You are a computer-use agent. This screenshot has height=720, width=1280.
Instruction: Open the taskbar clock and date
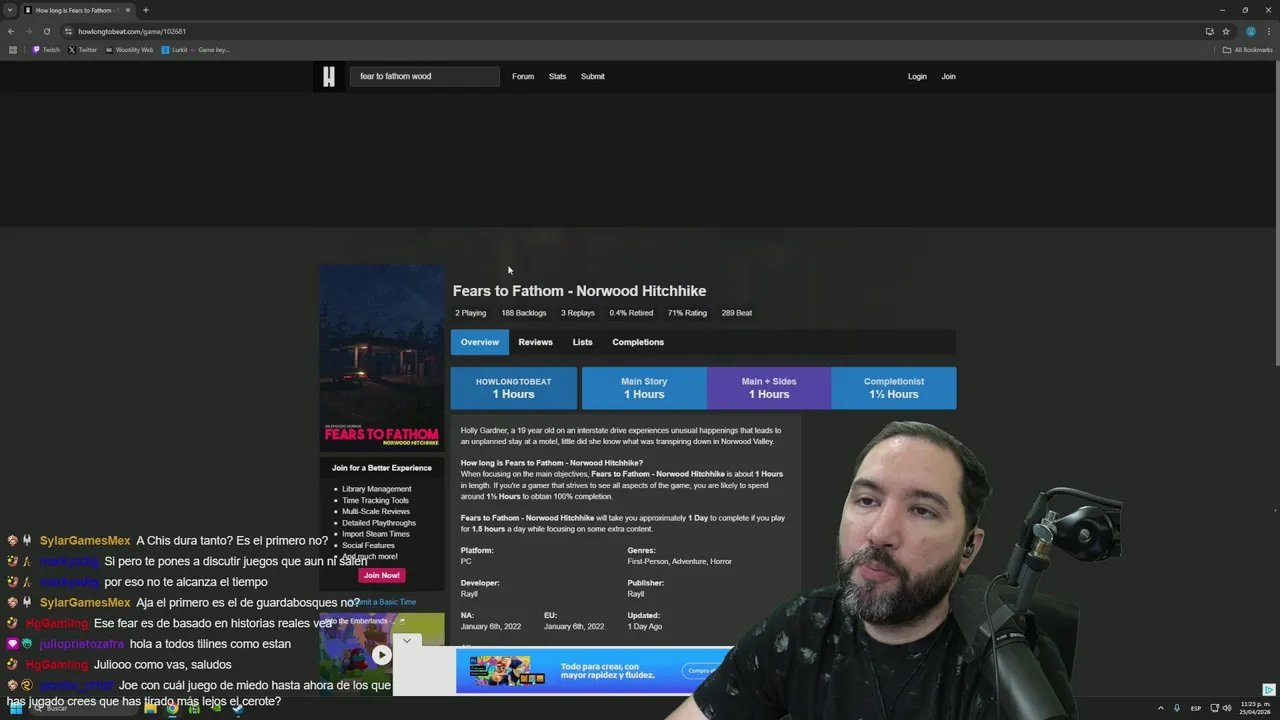(1254, 708)
